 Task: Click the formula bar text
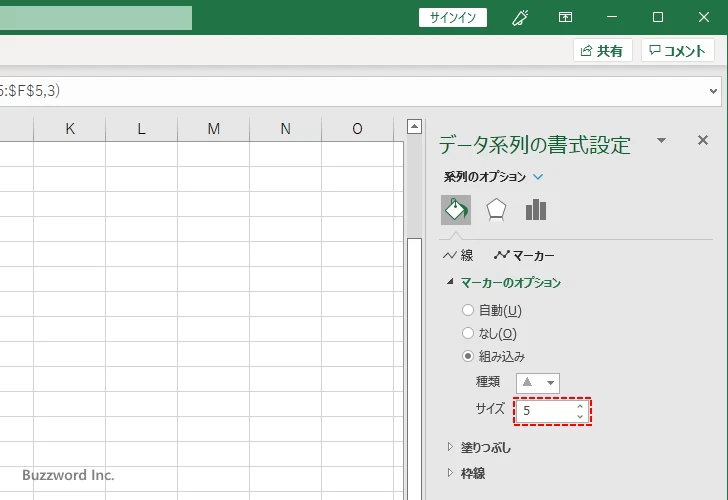30,91
